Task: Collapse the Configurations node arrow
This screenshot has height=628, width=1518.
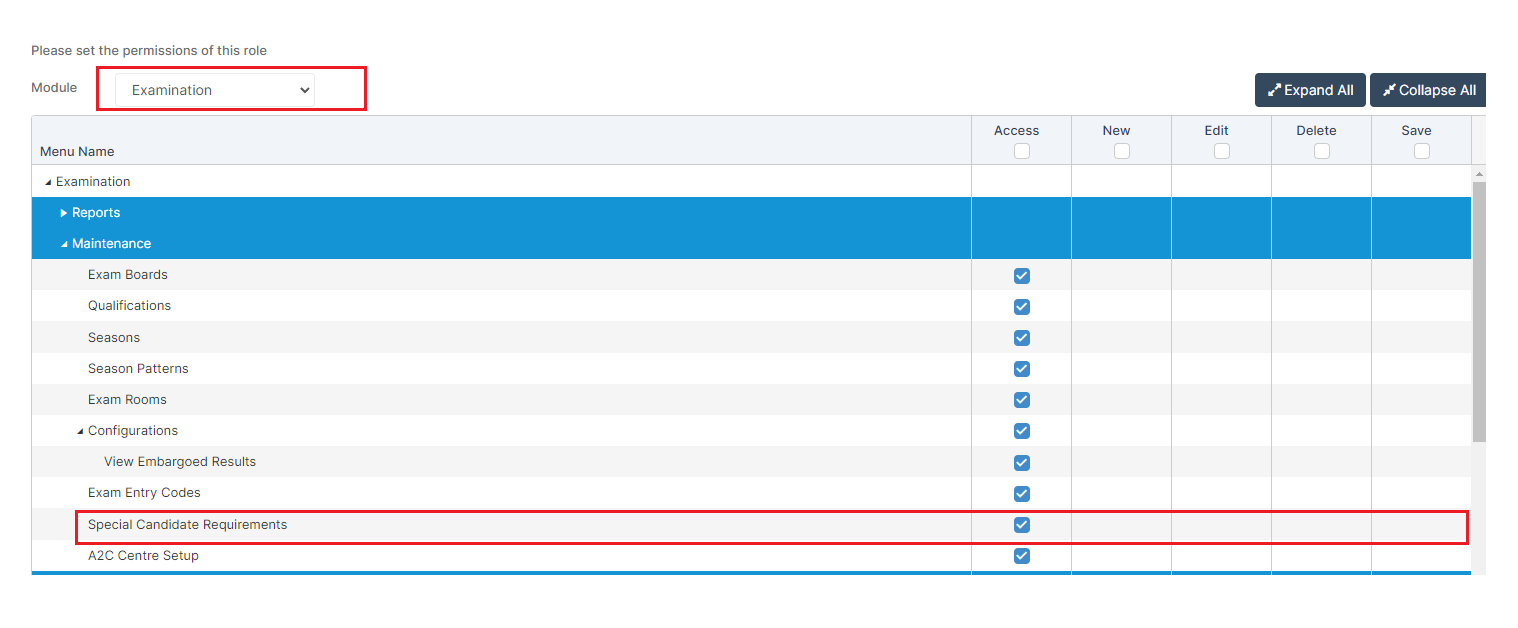Action: coord(80,431)
